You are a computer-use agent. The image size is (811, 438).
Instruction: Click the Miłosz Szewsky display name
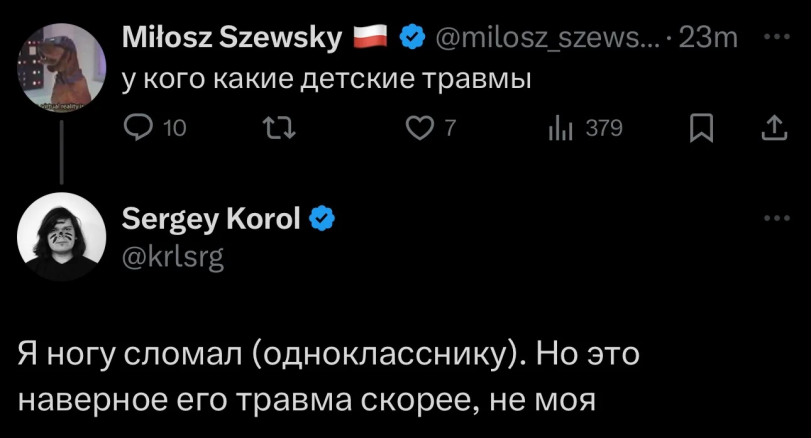(231, 39)
